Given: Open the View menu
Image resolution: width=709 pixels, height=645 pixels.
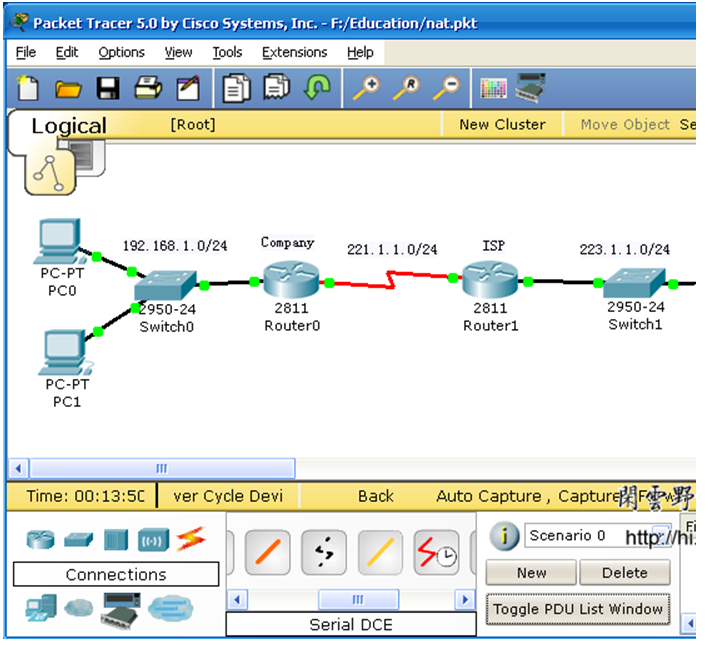Looking at the screenshot, I should (x=178, y=52).
